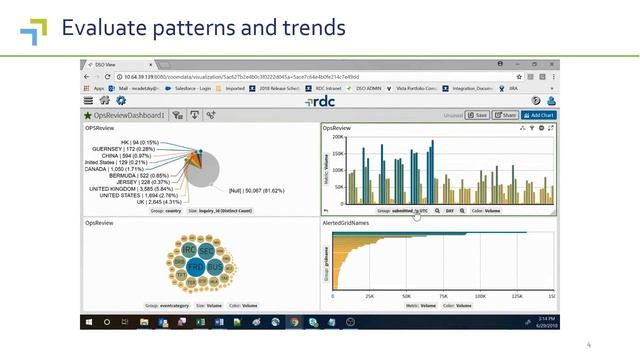Open the hamburger menu in rdc app
Image resolution: width=640 pixels, height=360 pixels.
coord(88,100)
